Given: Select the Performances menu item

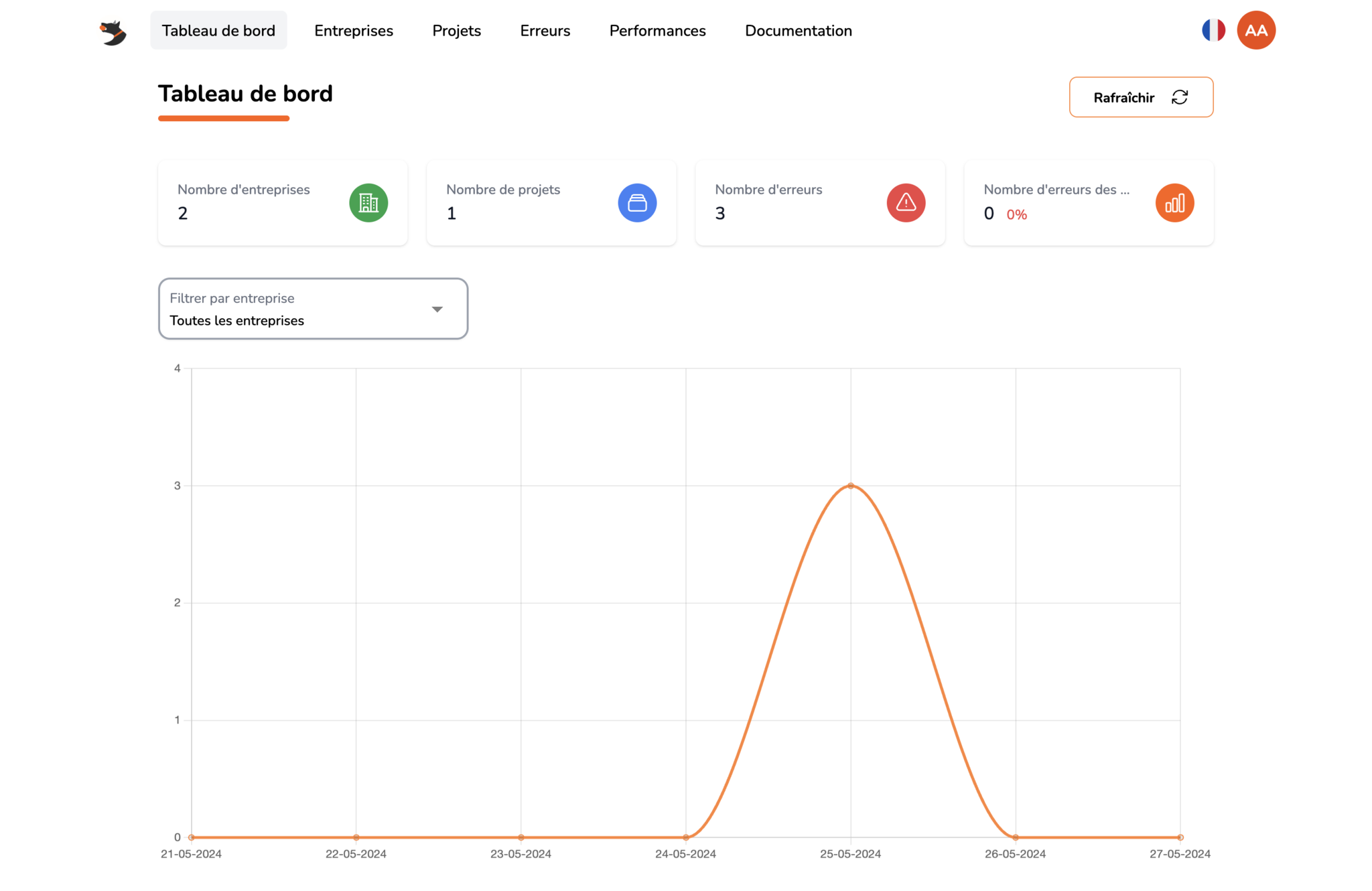Looking at the screenshot, I should tap(657, 30).
